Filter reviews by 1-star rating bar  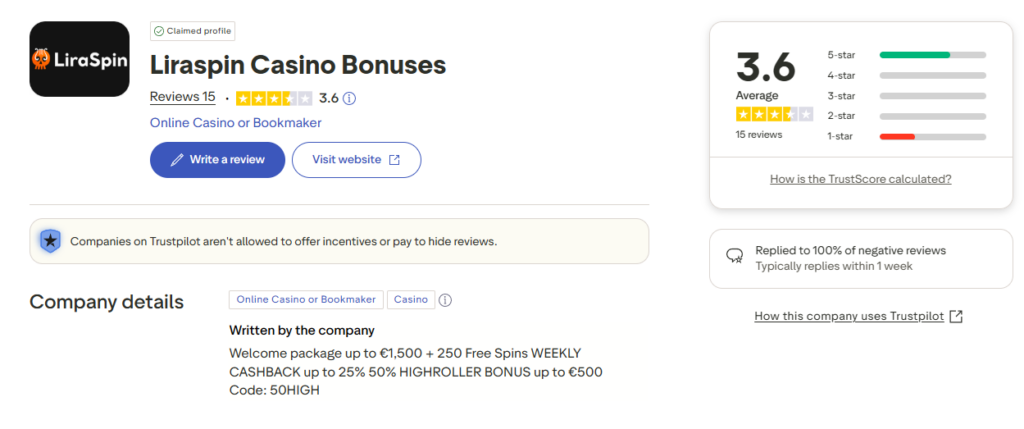(x=932, y=136)
